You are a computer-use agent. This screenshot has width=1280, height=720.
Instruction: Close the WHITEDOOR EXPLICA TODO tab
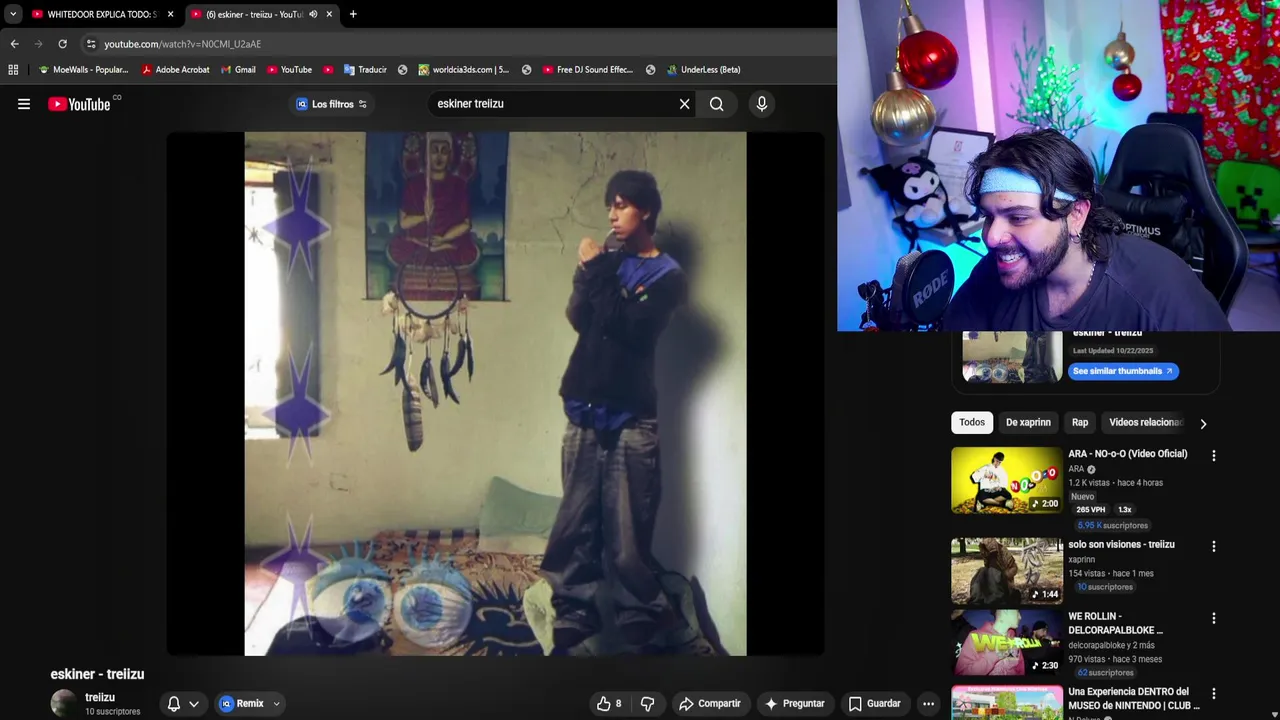(170, 14)
